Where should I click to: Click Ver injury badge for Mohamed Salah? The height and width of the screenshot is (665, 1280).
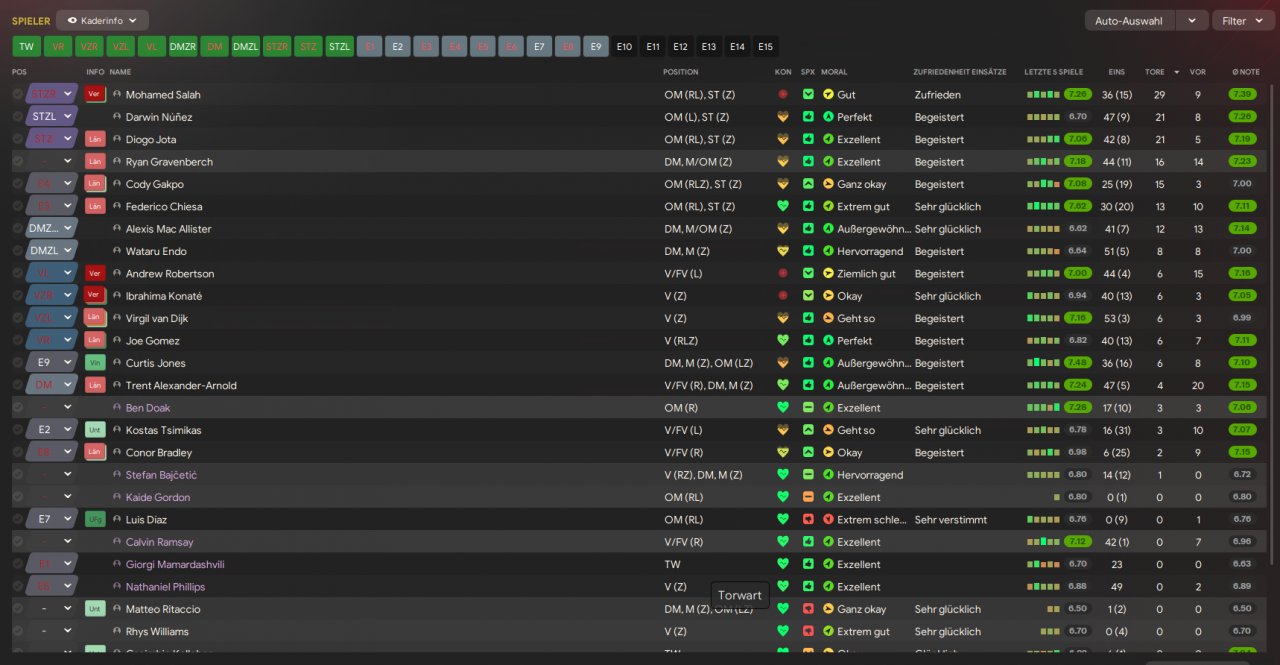point(95,94)
